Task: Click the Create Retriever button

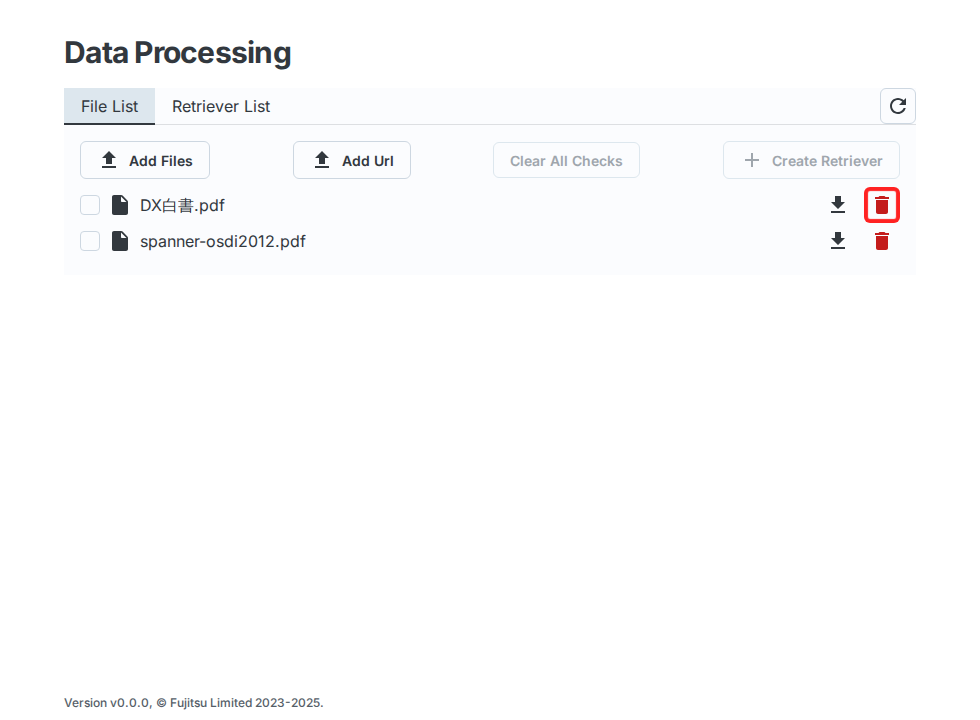Action: [811, 161]
